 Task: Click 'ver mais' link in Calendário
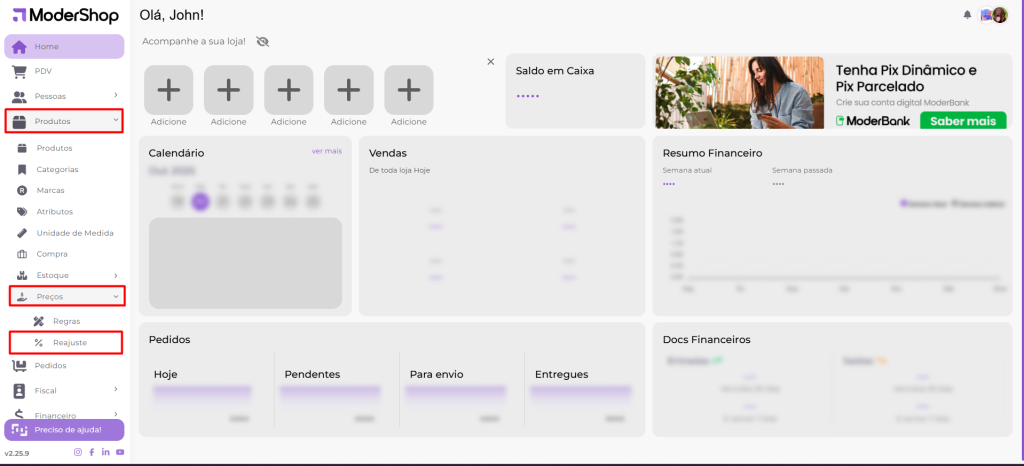pos(326,151)
